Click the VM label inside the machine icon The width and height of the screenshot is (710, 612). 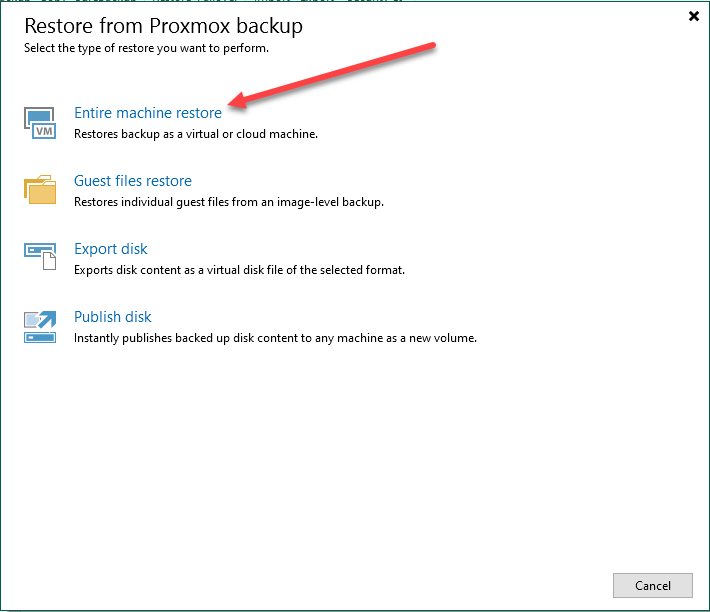coord(44,131)
